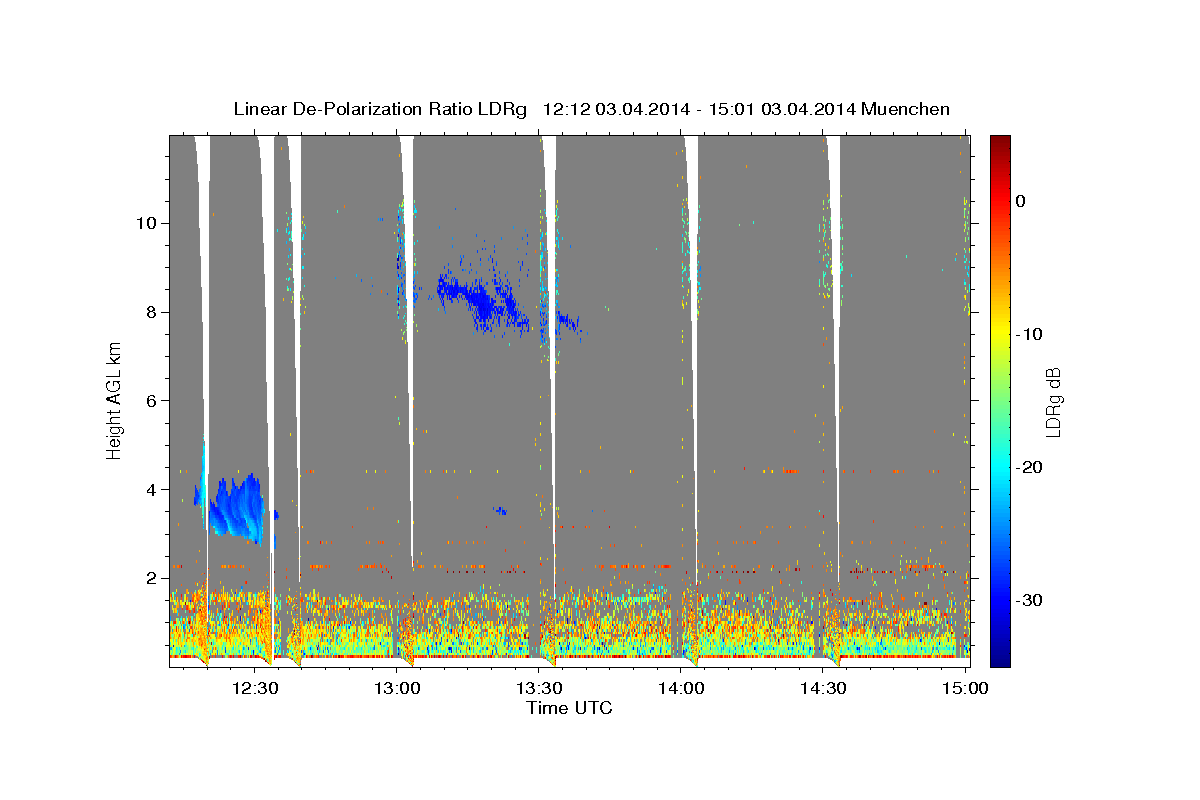Screen dimensions: 1200x800
Task: Click the dark blue bottom of the colorbar
Action: 1000,658
